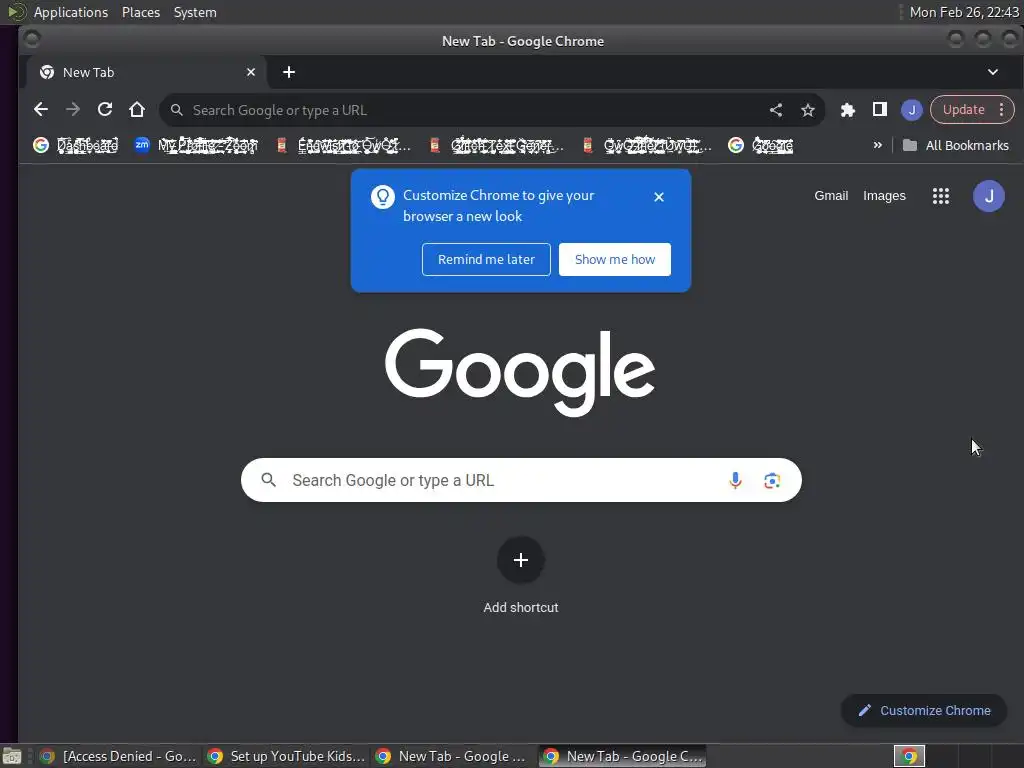1024x768 pixels.
Task: Open the profile J avatar in toolbar
Action: [912, 110]
